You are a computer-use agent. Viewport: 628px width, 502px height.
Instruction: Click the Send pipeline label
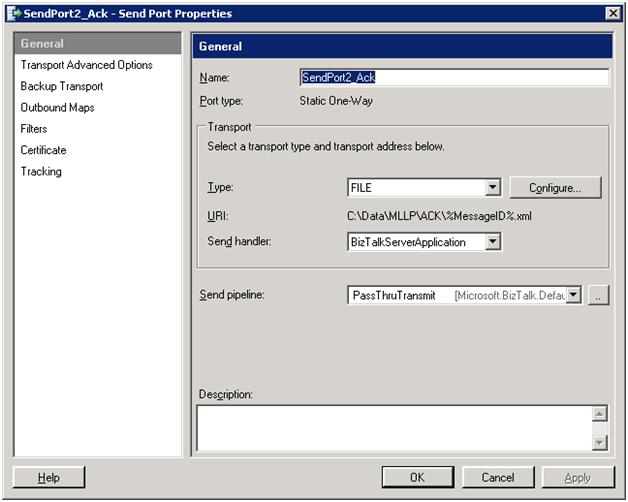pyautogui.click(x=231, y=295)
